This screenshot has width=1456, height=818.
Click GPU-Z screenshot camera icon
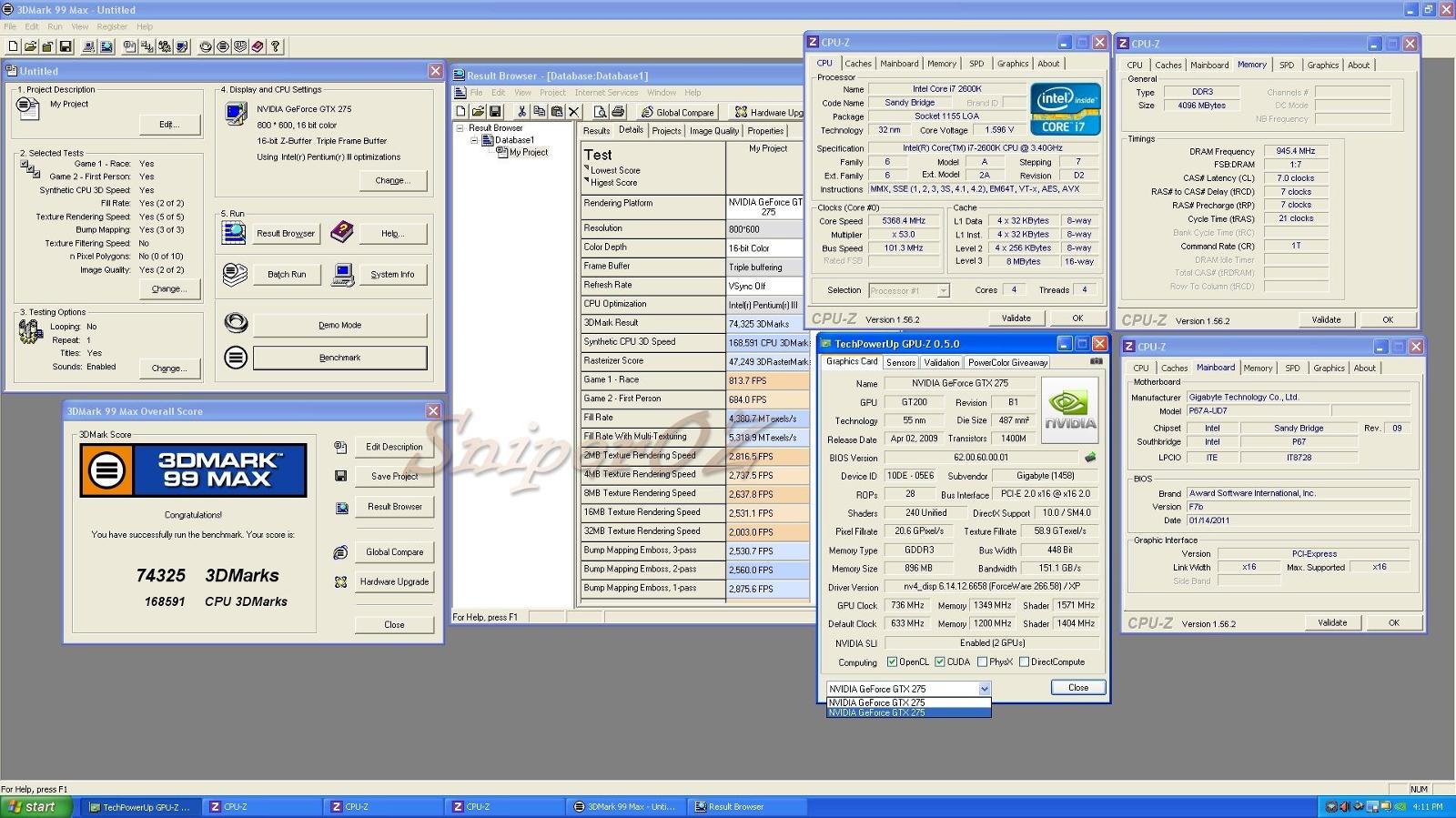pyautogui.click(x=1096, y=361)
